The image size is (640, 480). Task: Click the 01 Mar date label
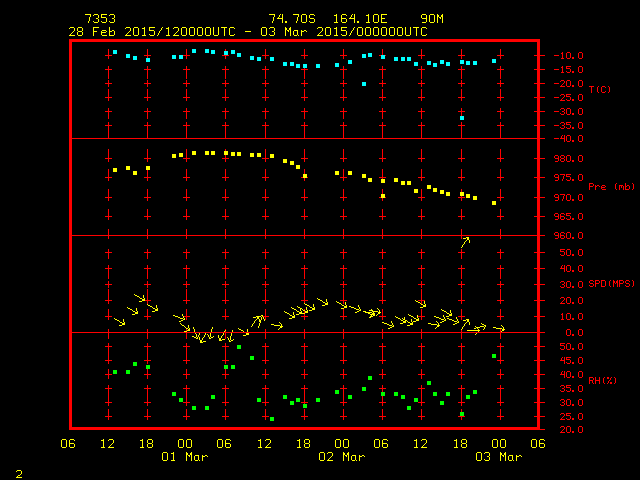184,457
